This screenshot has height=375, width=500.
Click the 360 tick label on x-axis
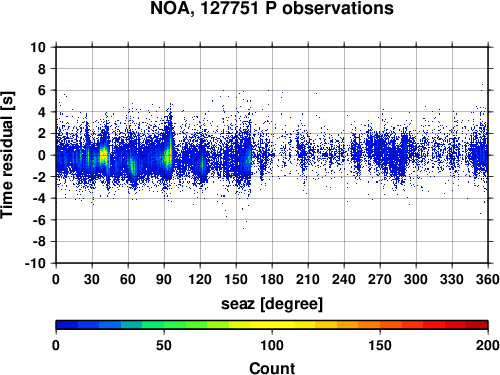tap(488, 279)
